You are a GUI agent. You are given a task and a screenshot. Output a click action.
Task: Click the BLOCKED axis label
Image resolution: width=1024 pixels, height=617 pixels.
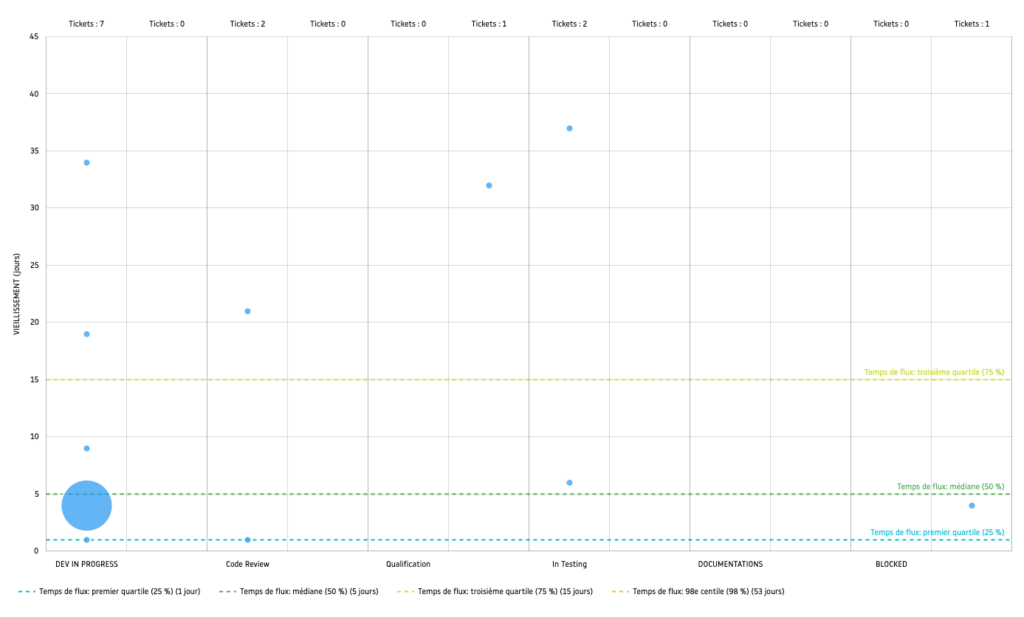coord(891,564)
